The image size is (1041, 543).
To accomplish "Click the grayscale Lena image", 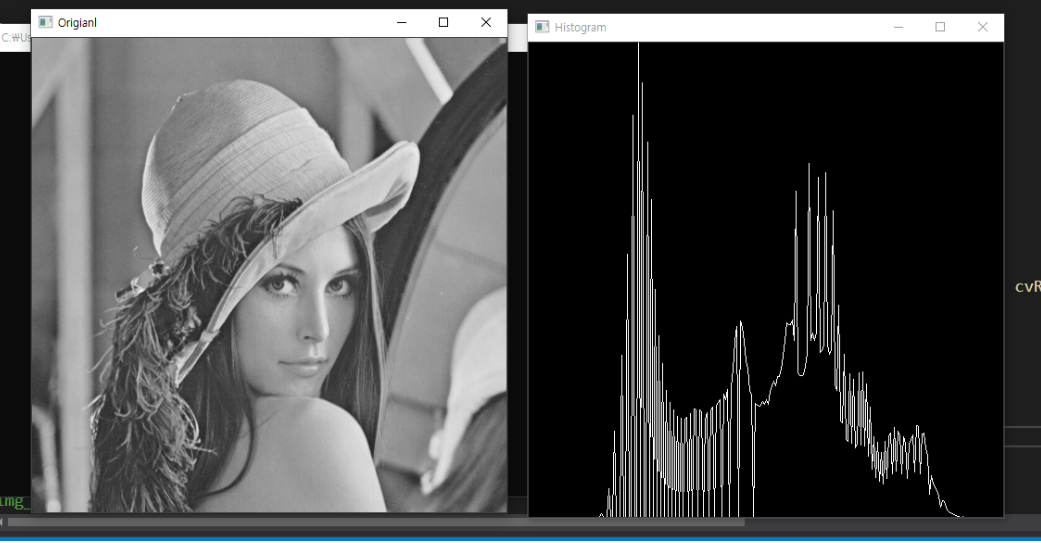I will pyautogui.click(x=270, y=275).
